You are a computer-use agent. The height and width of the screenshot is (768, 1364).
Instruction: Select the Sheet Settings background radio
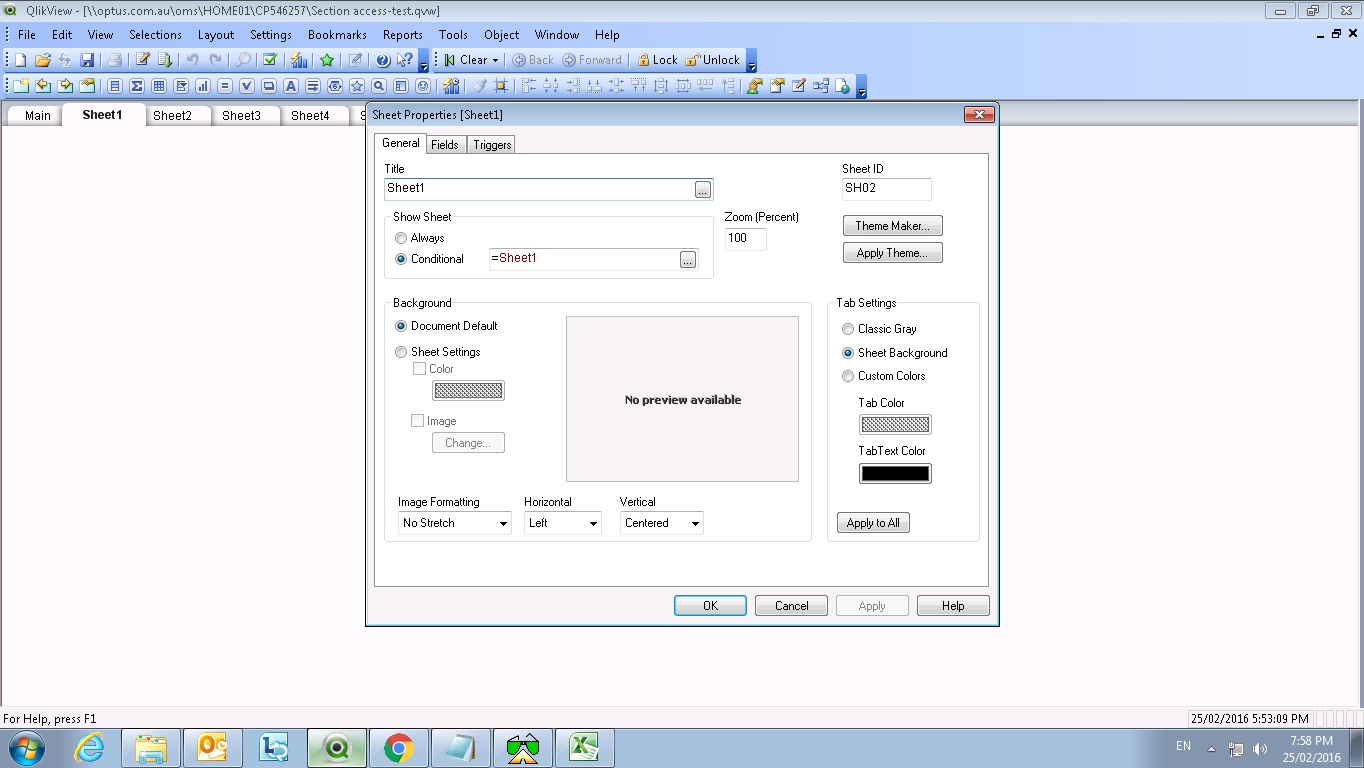tap(401, 352)
